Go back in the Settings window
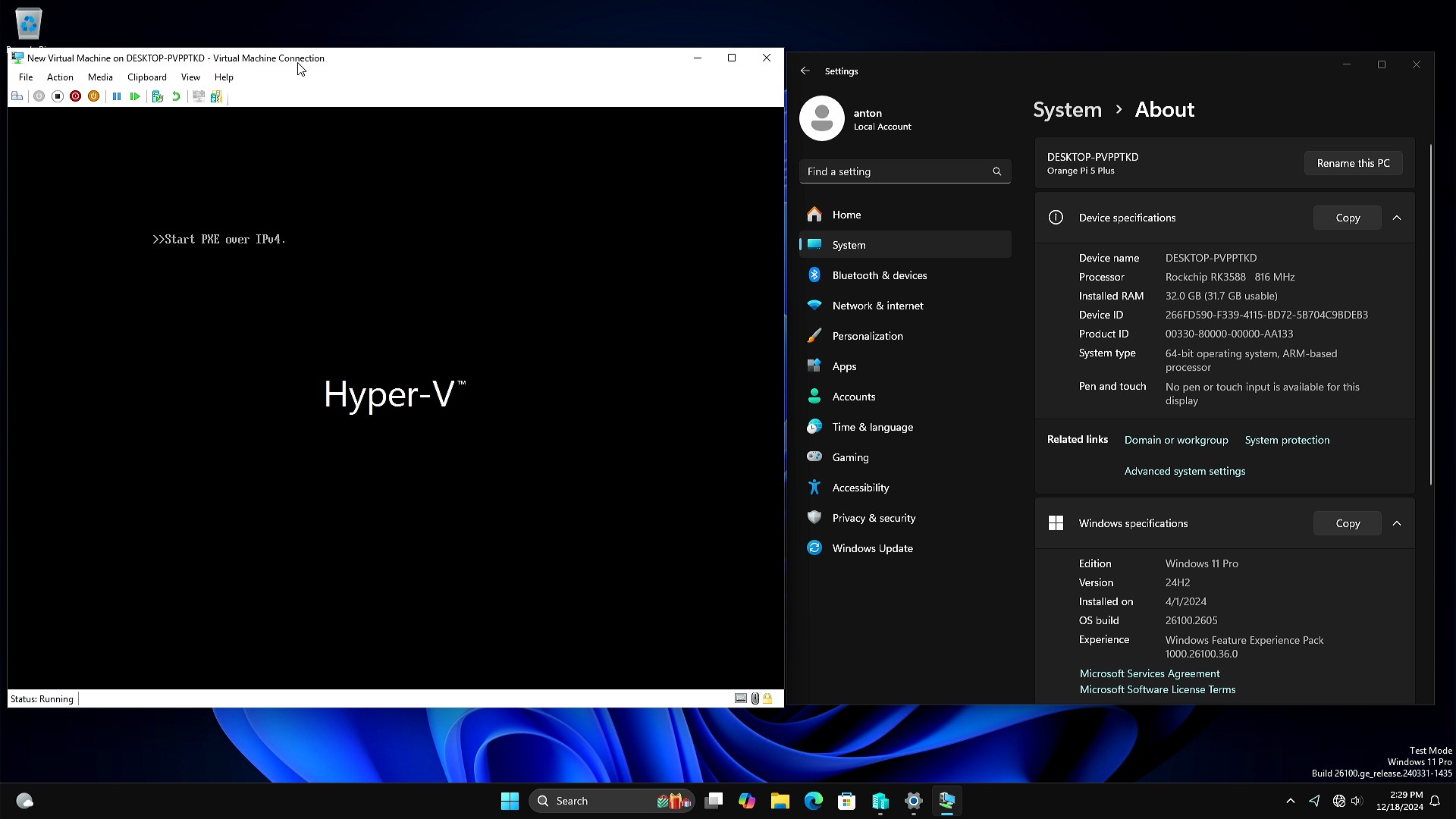The height and width of the screenshot is (819, 1456). (x=805, y=71)
